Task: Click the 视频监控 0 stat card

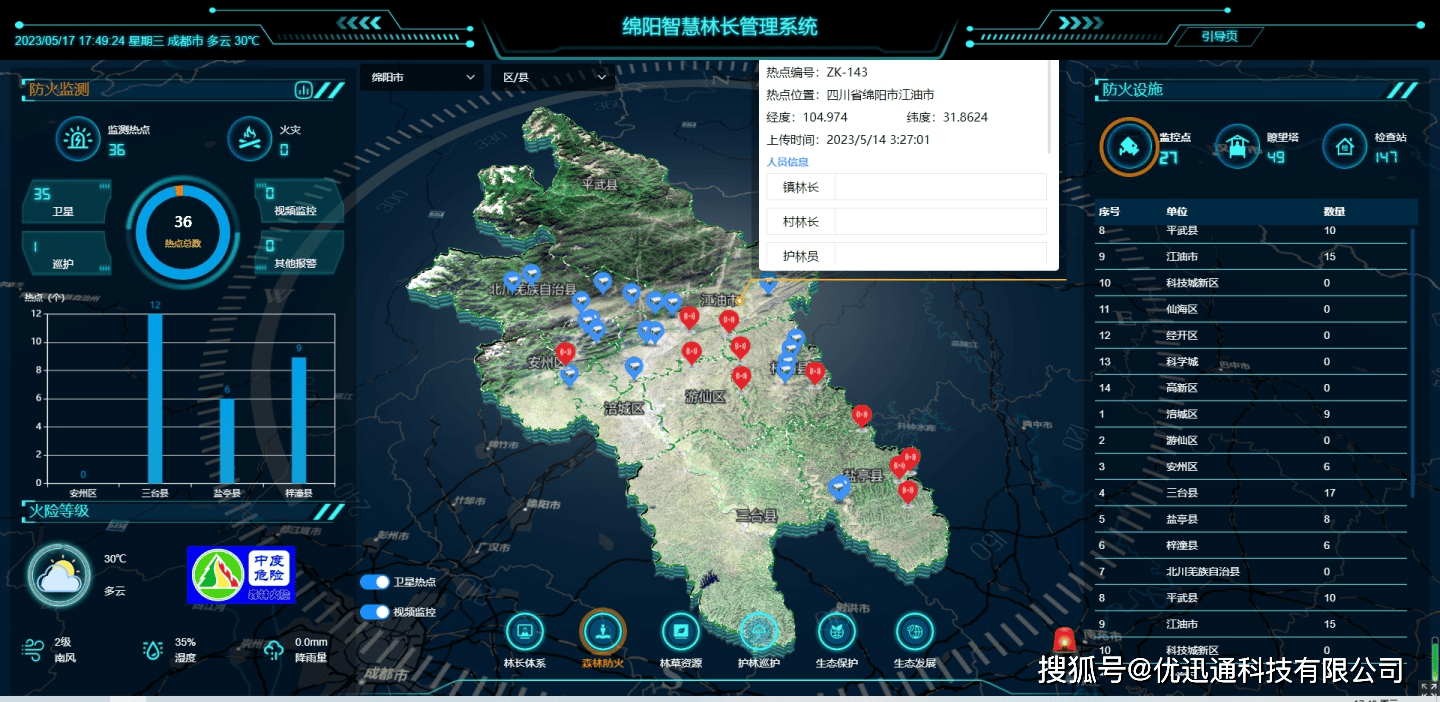Action: 299,201
